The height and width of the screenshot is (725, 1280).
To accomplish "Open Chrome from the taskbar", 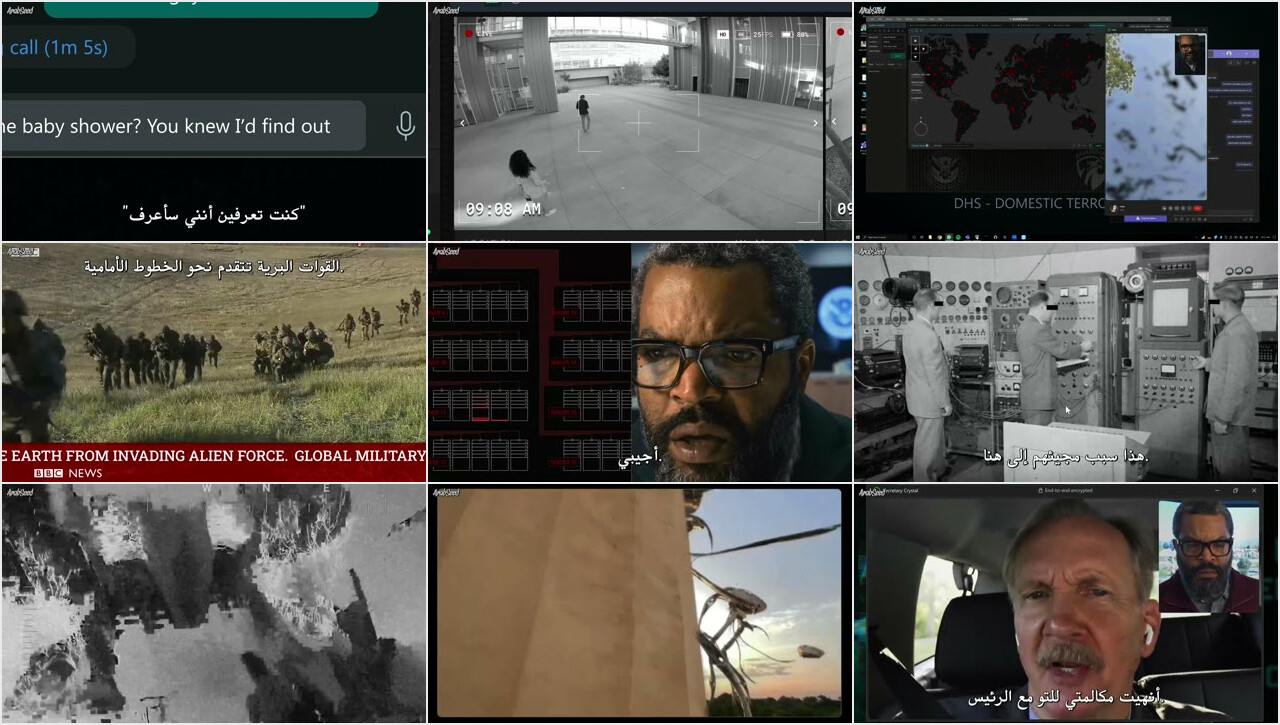I will coord(940,237).
